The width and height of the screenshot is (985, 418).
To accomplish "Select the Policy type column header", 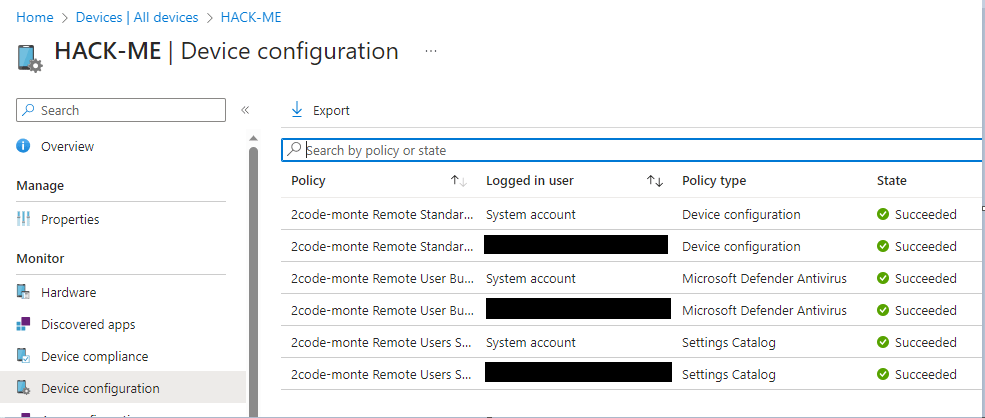I will pos(714,181).
